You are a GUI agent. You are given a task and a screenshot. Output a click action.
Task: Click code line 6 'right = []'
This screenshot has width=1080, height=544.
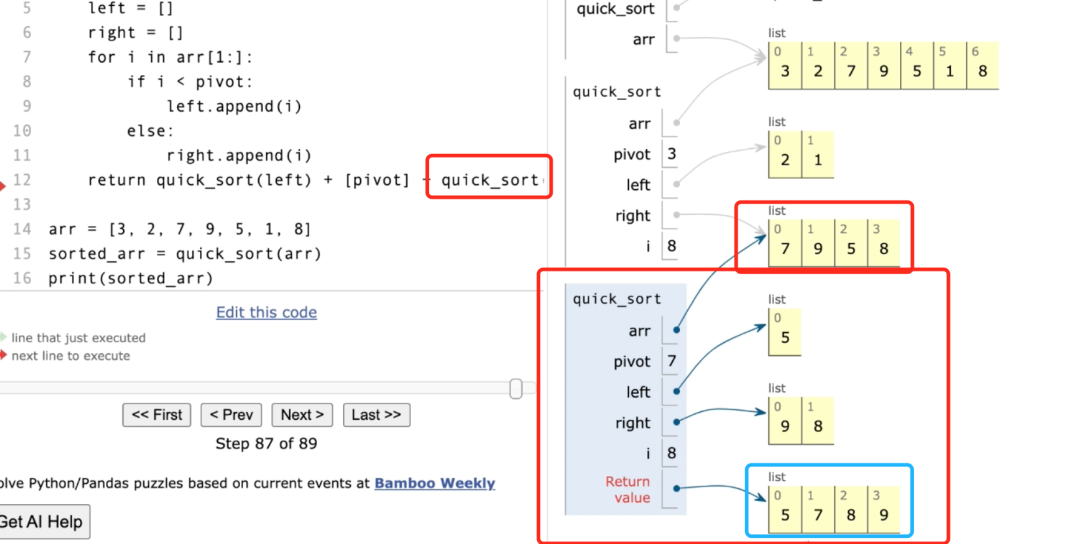(x=136, y=32)
